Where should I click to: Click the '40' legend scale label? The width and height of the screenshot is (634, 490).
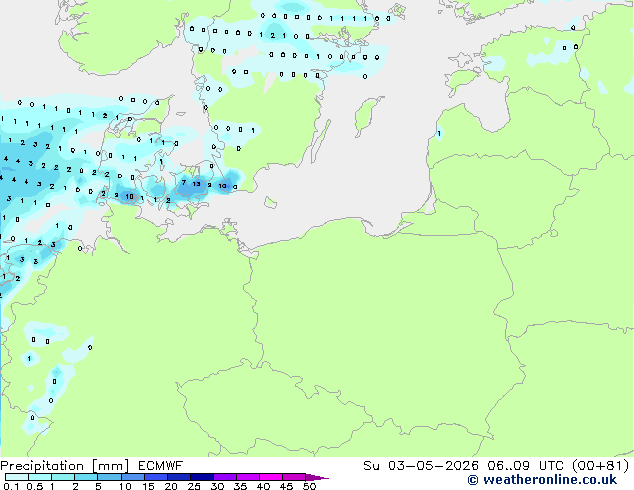click(x=263, y=486)
